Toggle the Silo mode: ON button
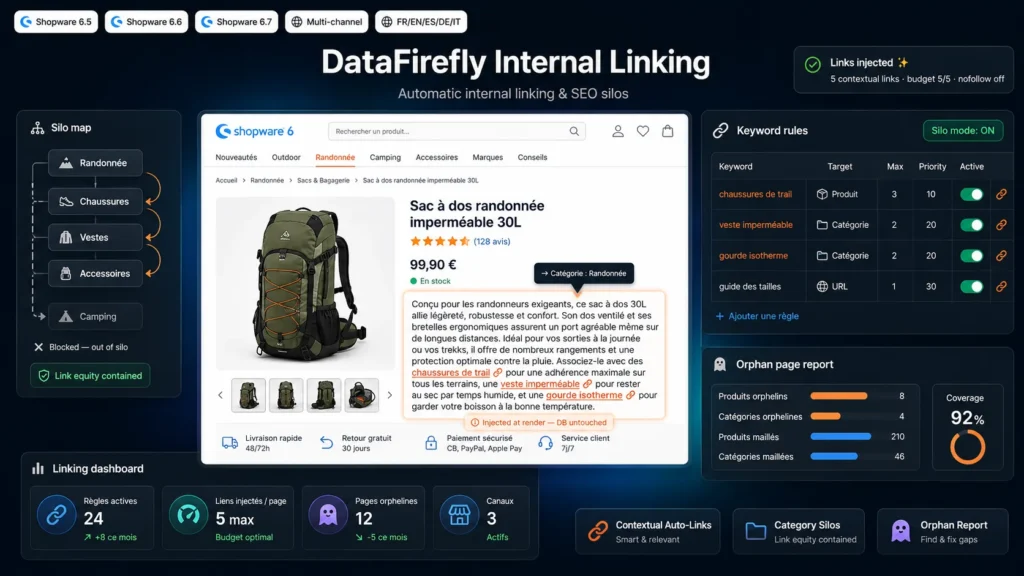1024x576 pixels. pyautogui.click(x=963, y=131)
